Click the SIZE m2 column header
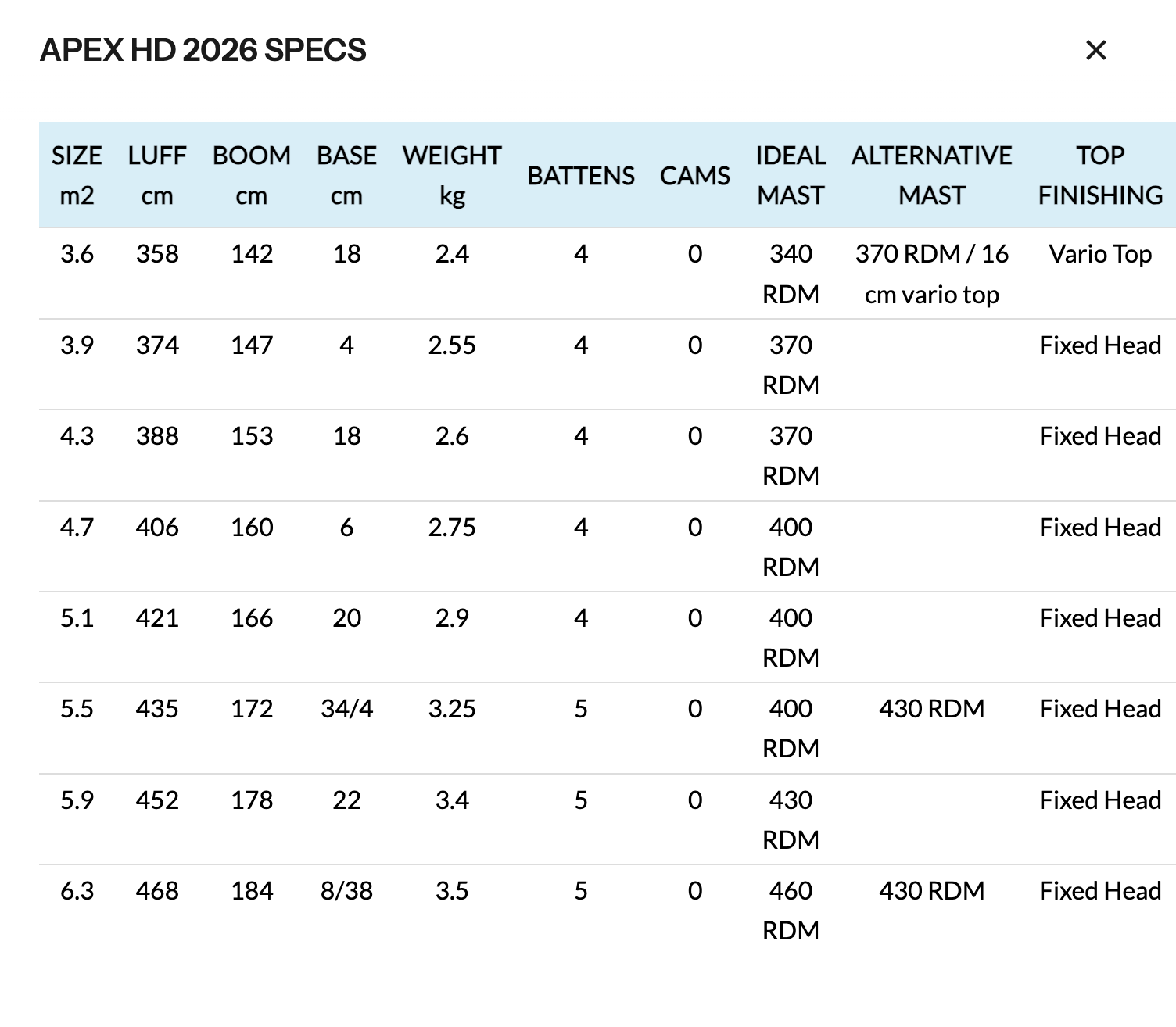1176x1027 pixels. 77,175
